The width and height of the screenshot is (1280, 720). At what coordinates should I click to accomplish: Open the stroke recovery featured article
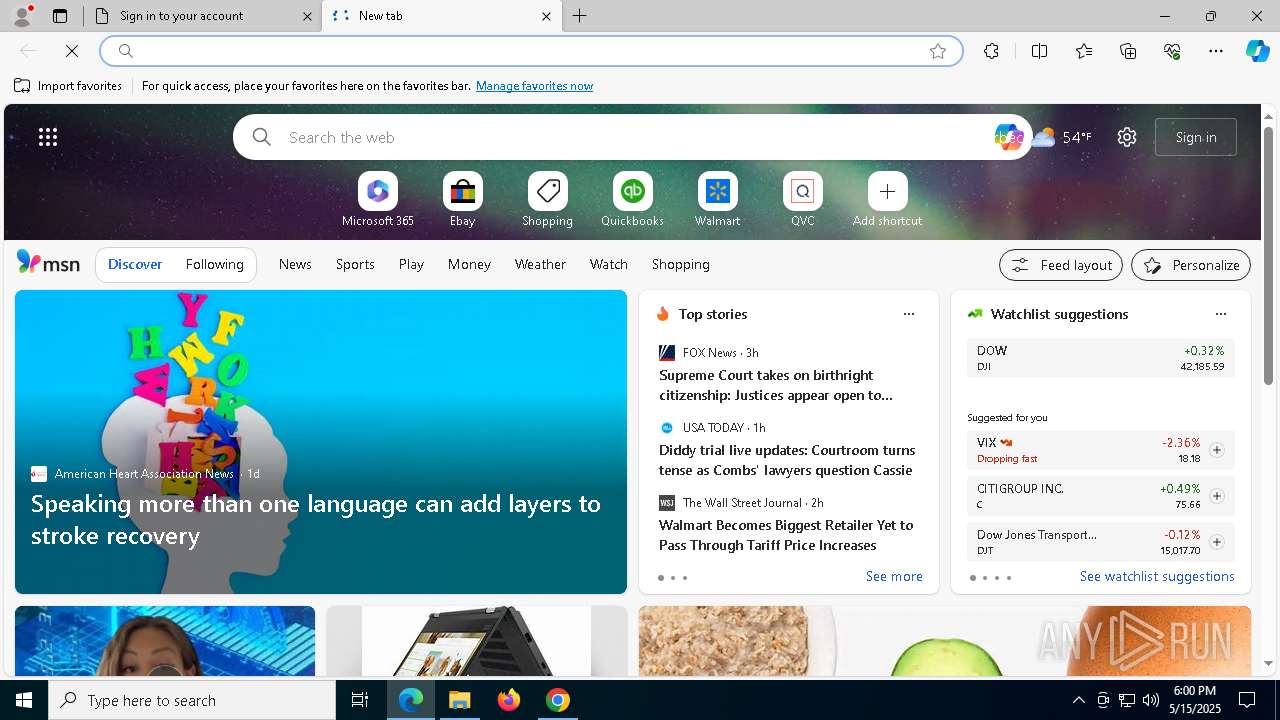[x=321, y=442]
